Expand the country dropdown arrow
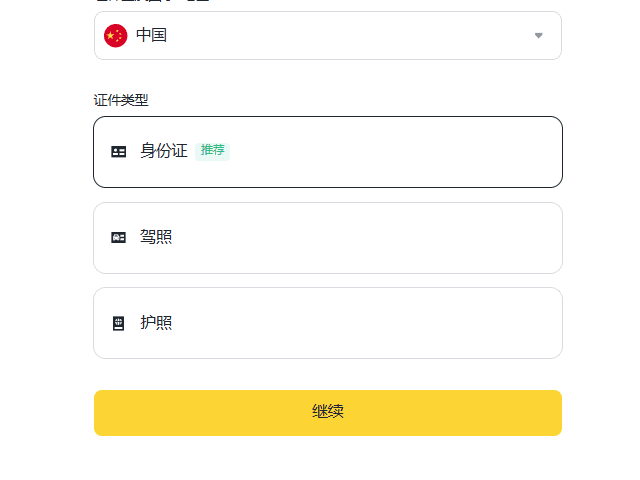The width and height of the screenshot is (640, 480). (x=538, y=36)
